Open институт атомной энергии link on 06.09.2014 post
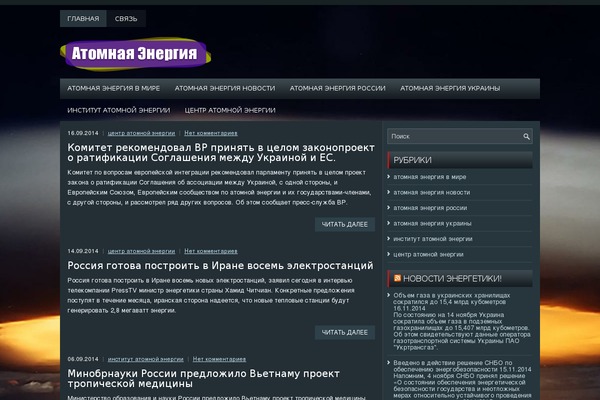The height and width of the screenshot is (400, 600). (145, 359)
